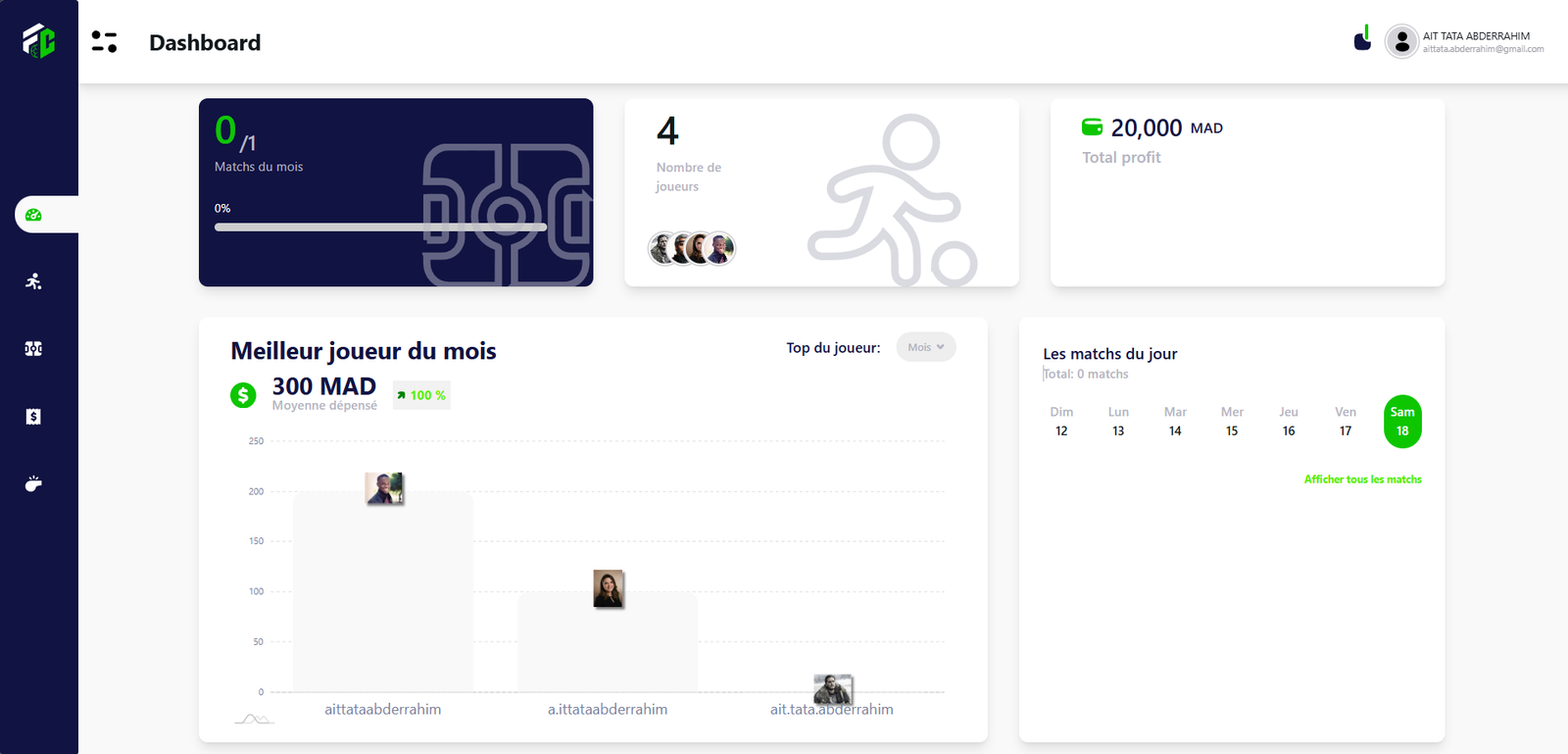The height and width of the screenshot is (754, 1568).
Task: Click the app logo in the sidebar
Action: tap(39, 41)
